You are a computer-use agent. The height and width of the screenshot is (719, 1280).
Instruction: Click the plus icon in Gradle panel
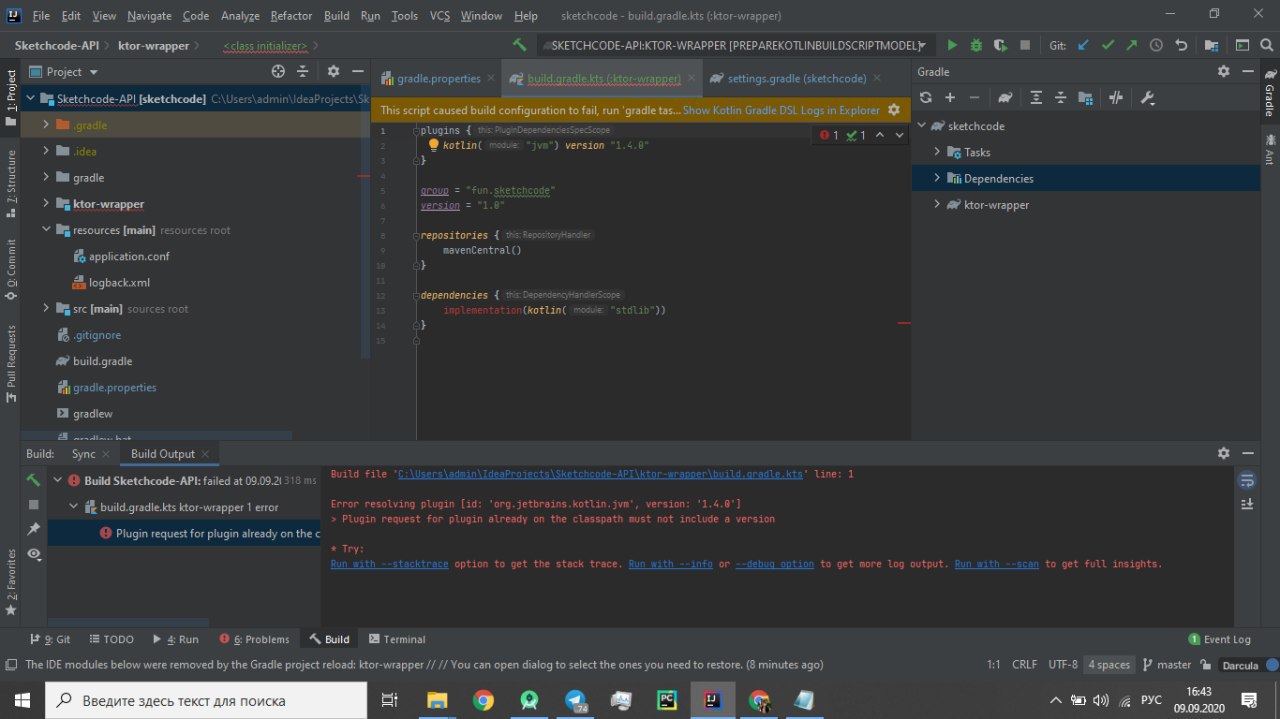coord(950,97)
